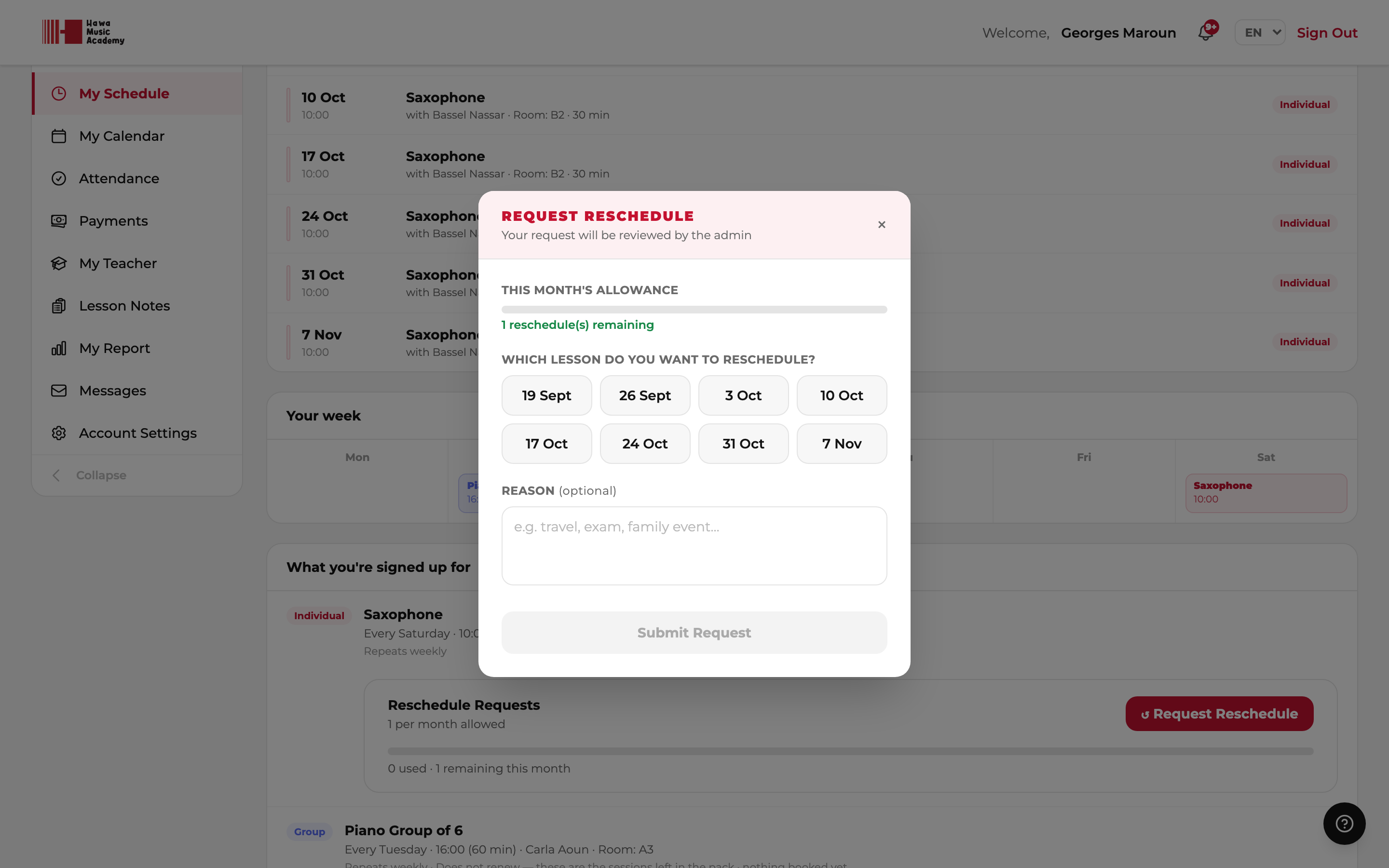Select the 19 Sept lesson option
The width and height of the screenshot is (1389, 868).
[x=546, y=395]
